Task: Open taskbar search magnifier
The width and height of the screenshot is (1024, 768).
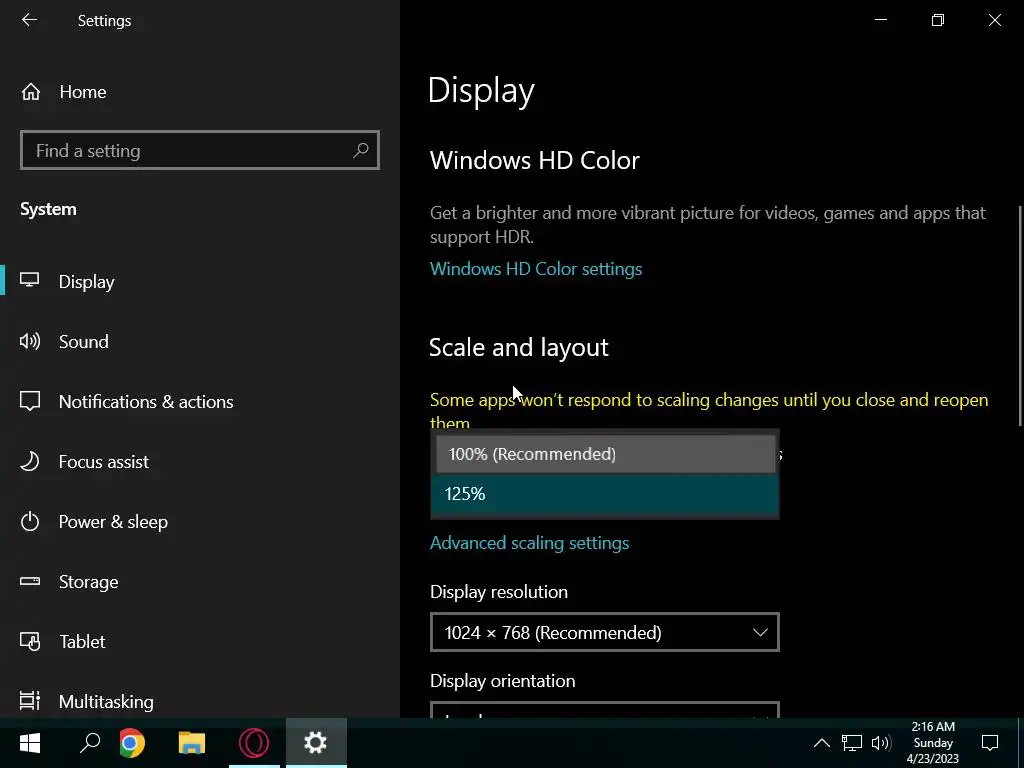Action: coord(89,743)
